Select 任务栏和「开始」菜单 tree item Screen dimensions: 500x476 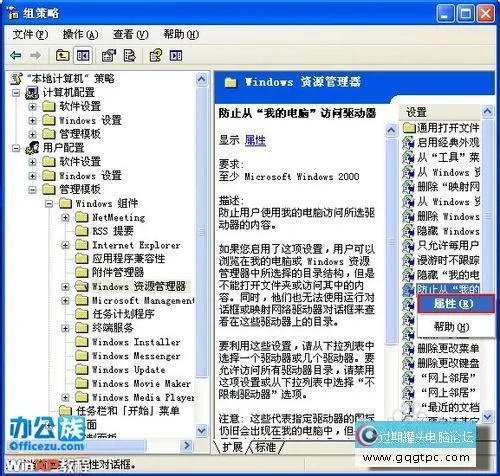click(128, 411)
